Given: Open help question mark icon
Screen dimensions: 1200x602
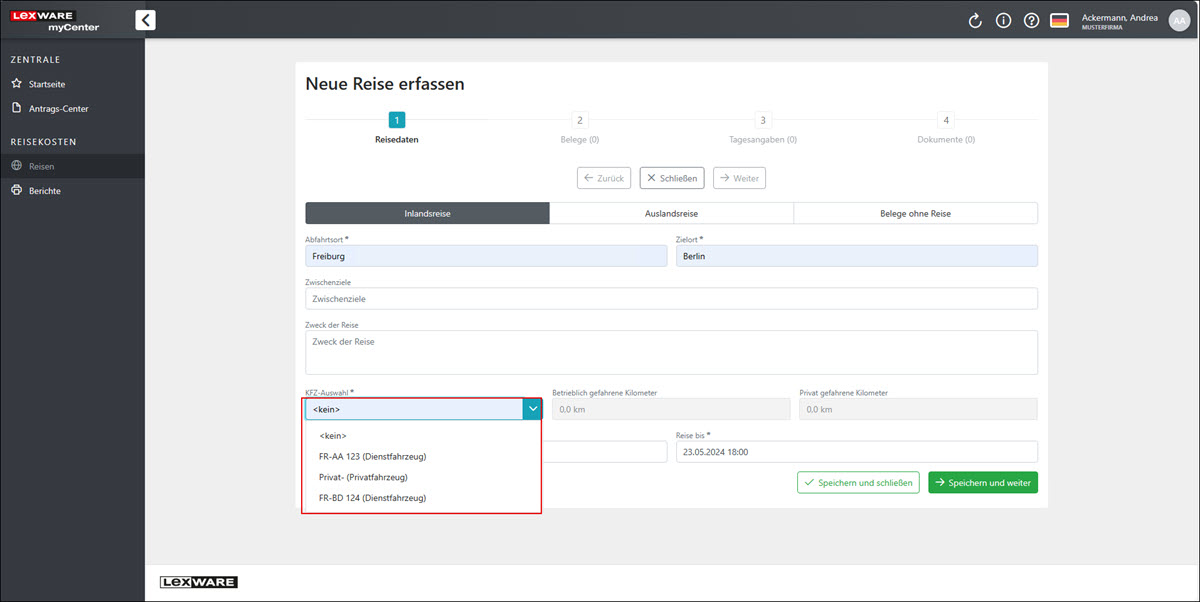Looking at the screenshot, I should [1031, 21].
